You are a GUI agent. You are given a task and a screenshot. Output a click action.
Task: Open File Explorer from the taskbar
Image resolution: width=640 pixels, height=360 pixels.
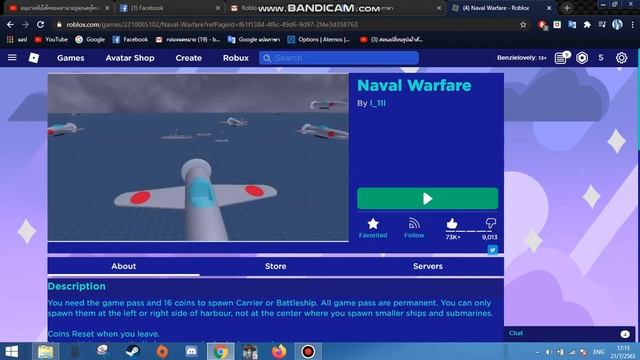pos(45,351)
